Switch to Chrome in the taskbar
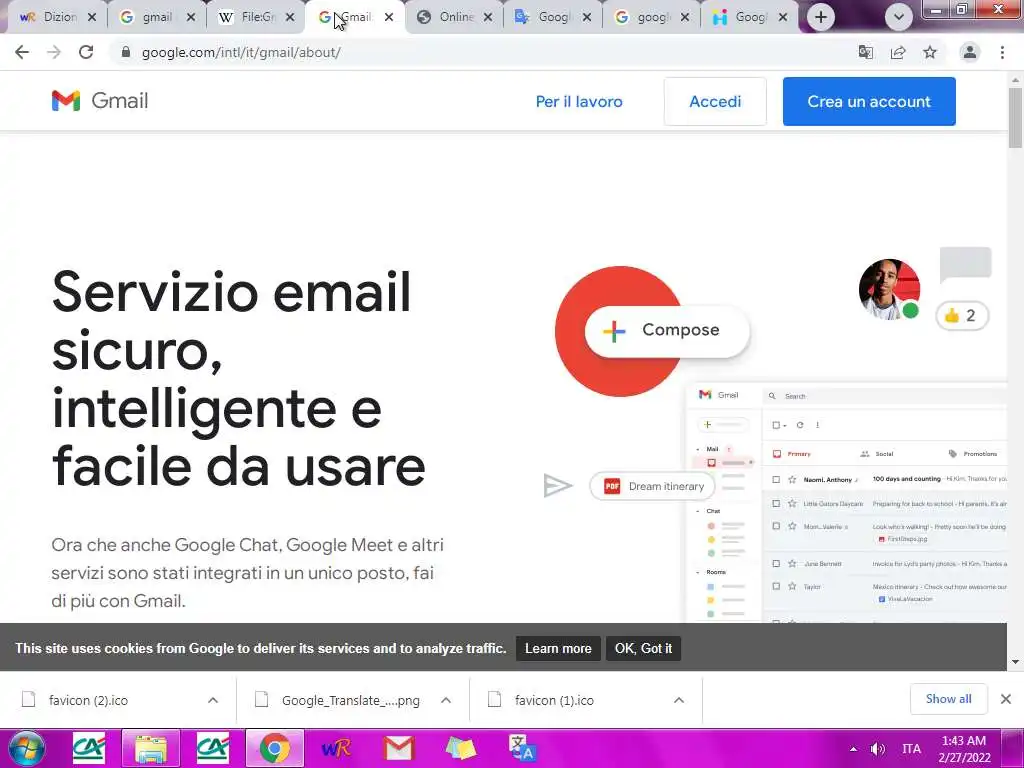This screenshot has height=768, width=1024. [x=274, y=748]
